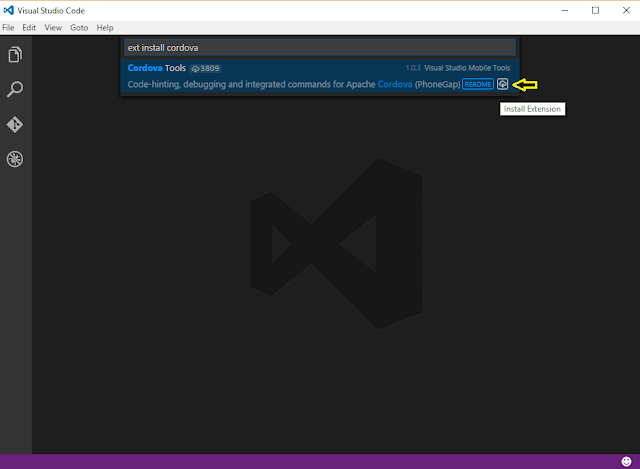Open the File menu
Image resolution: width=640 pixels, height=469 pixels.
pyautogui.click(x=8, y=28)
